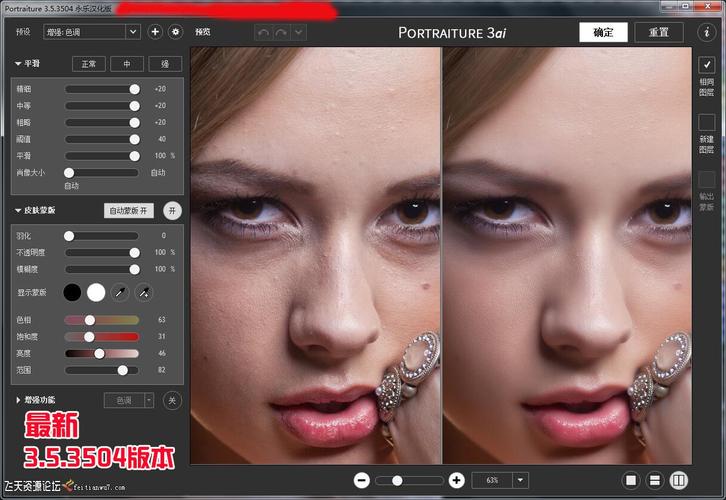Click the 羽化 feather slider handle

(x=69, y=236)
